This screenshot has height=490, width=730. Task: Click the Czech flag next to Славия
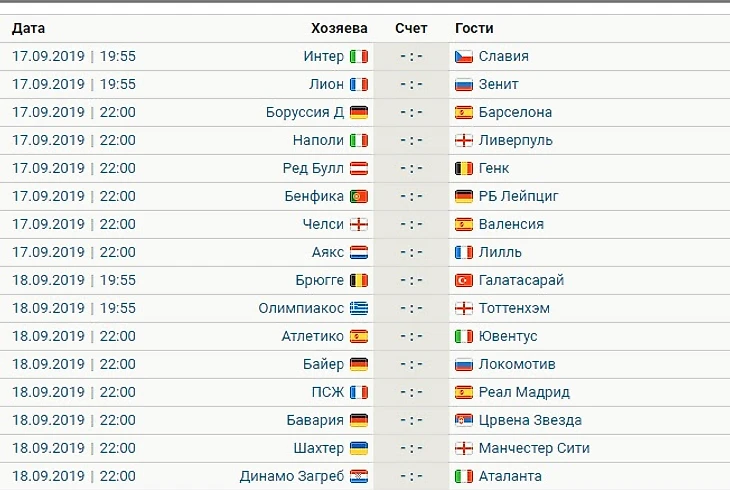tap(463, 57)
